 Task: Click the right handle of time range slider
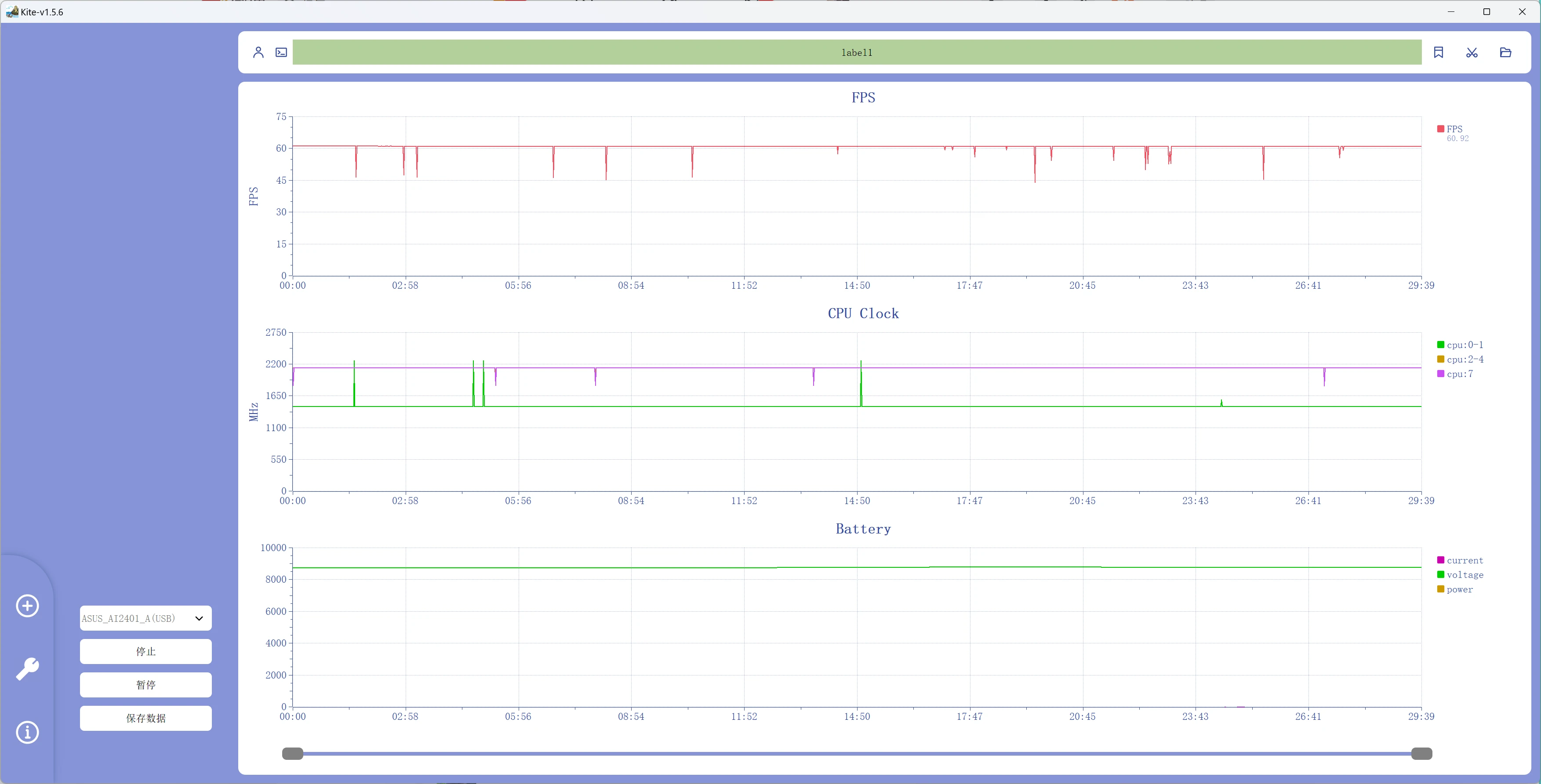[1421, 754]
